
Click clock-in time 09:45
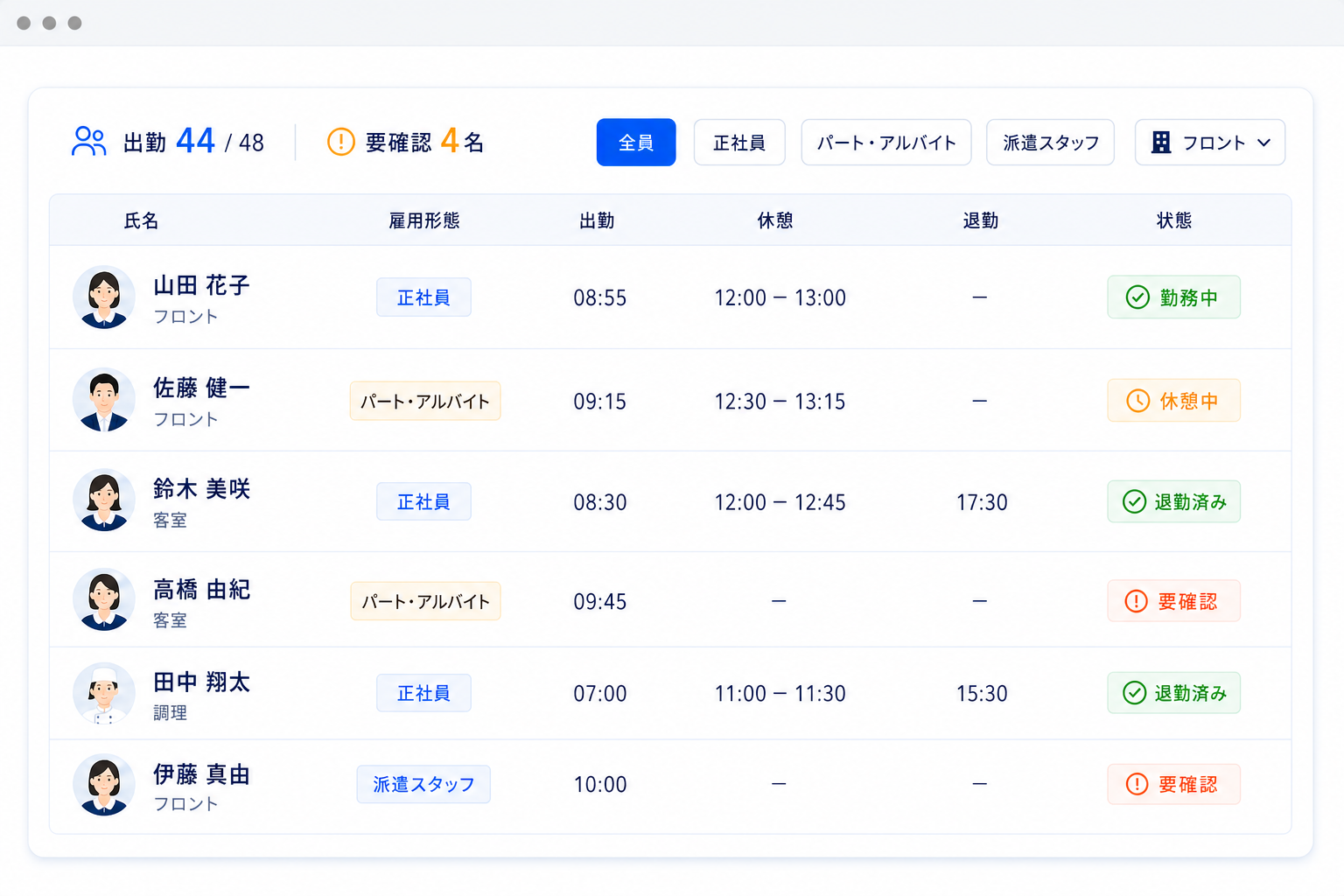tap(600, 602)
